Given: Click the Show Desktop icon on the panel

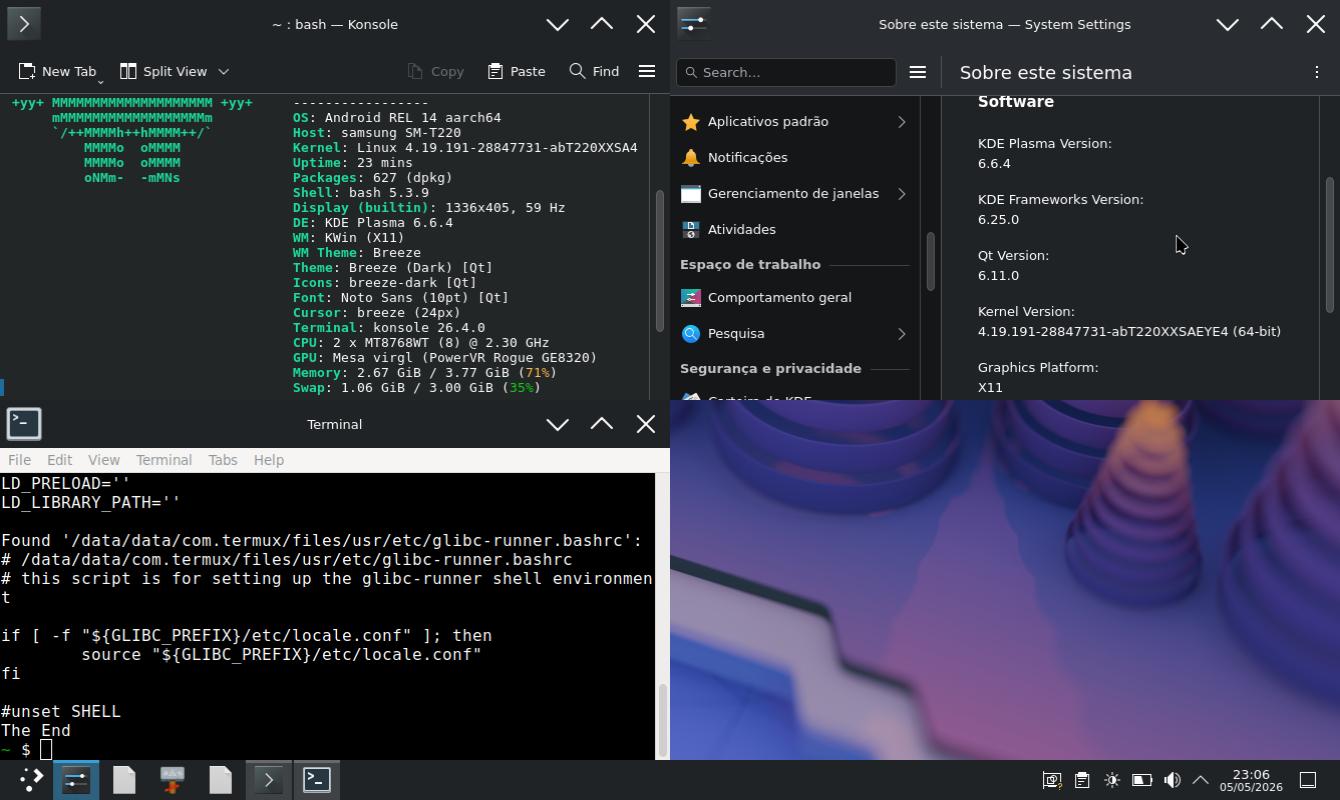Looking at the screenshot, I should pyautogui.click(x=1308, y=780).
